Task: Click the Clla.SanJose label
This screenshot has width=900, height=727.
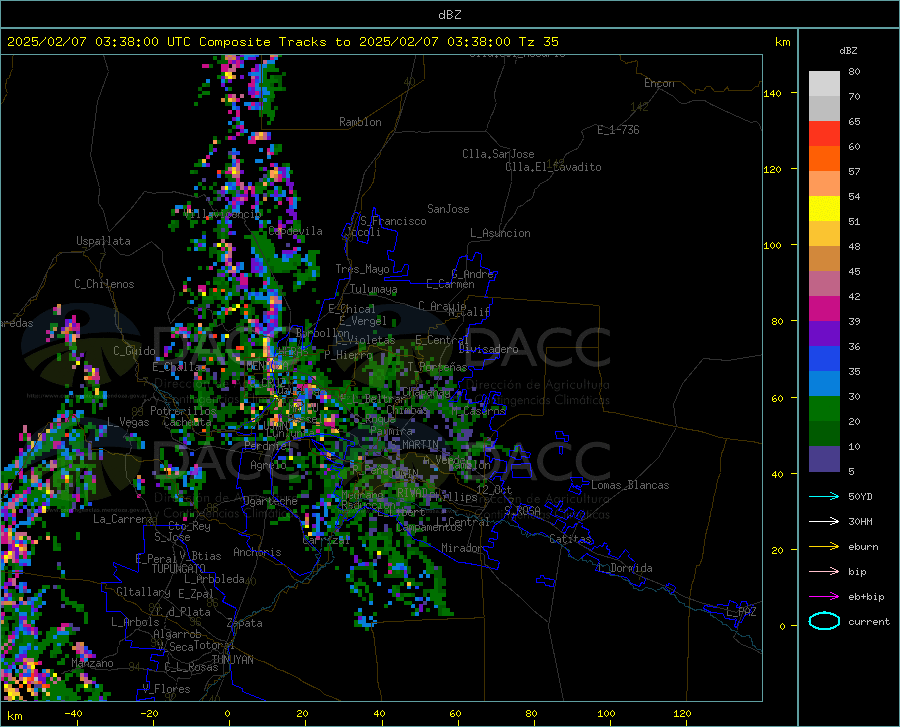Action: tap(498, 154)
